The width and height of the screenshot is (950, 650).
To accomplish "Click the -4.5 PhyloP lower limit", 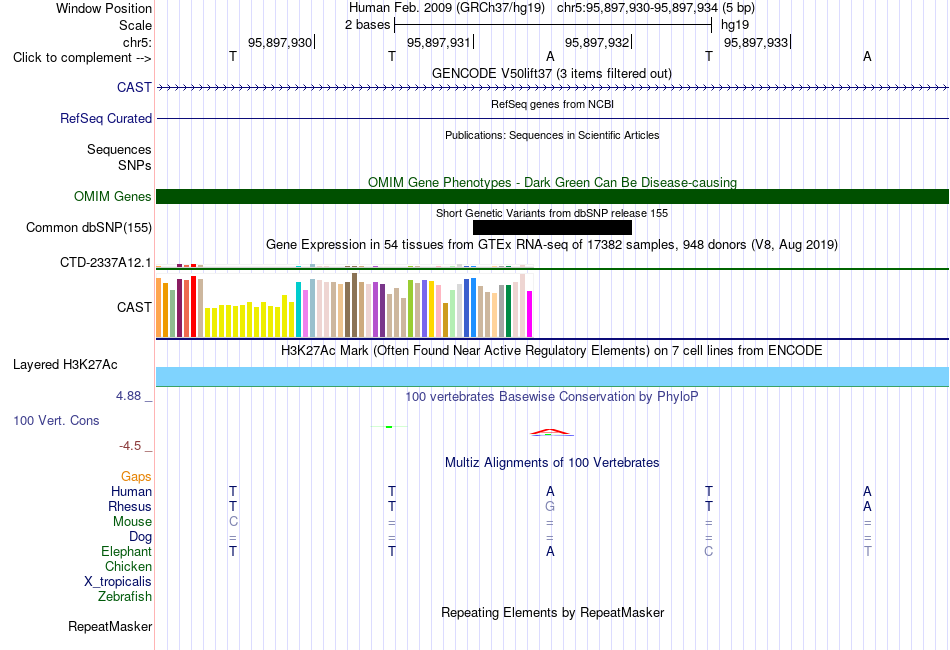I will pyautogui.click(x=130, y=446).
